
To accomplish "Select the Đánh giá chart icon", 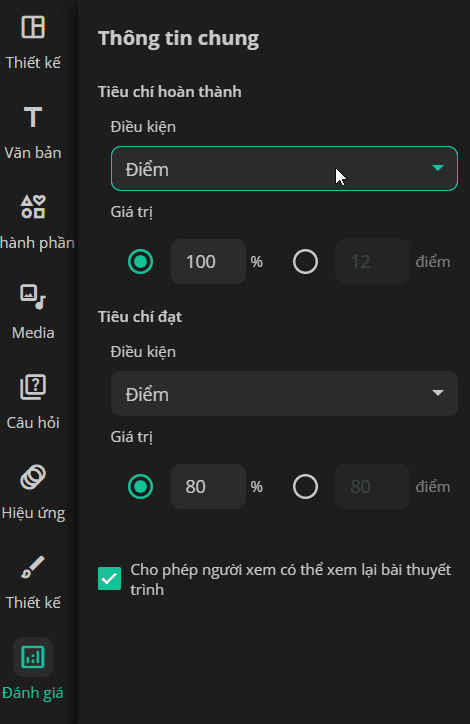I will click(x=33, y=657).
